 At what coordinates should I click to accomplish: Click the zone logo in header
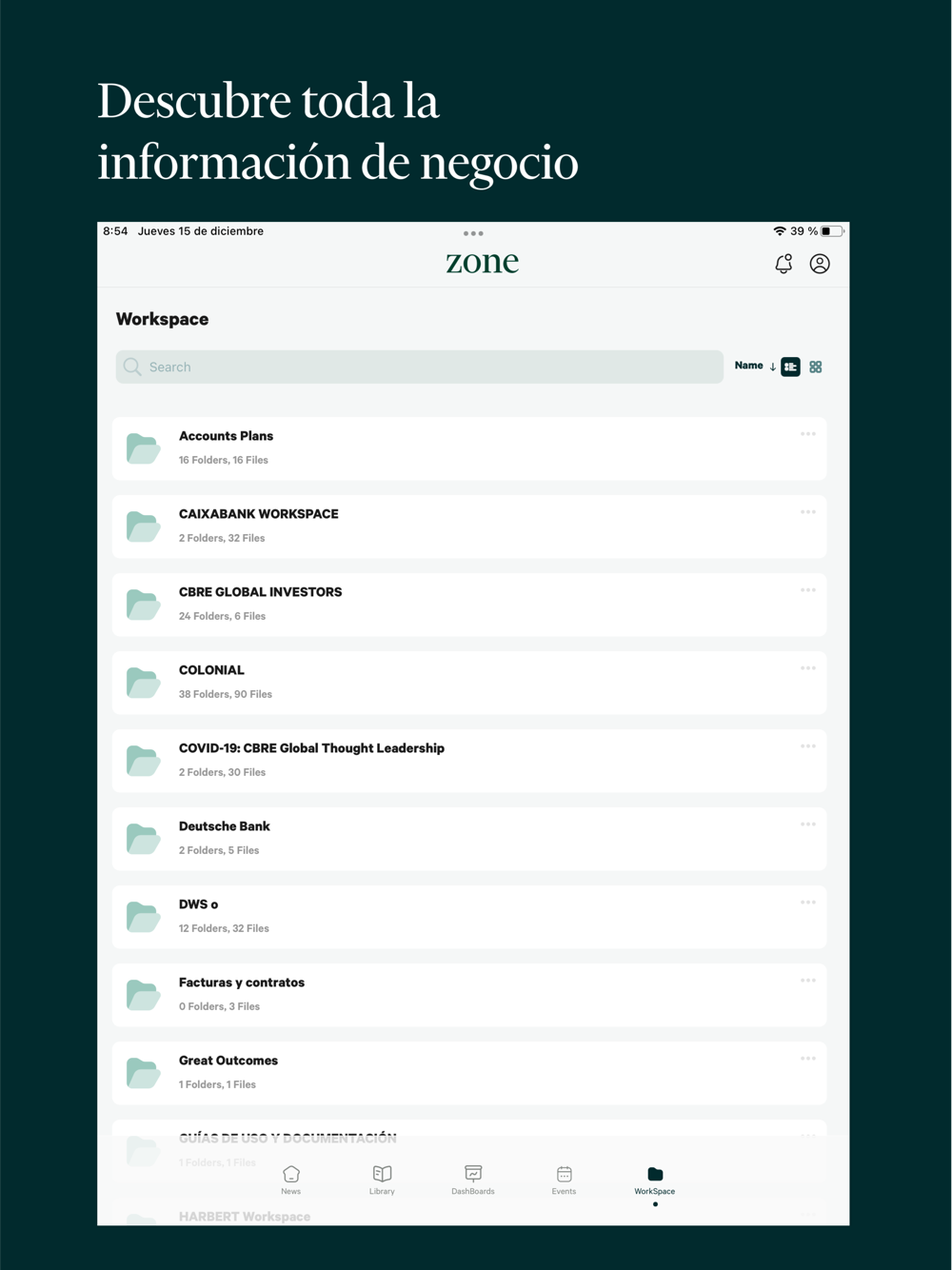(x=483, y=262)
